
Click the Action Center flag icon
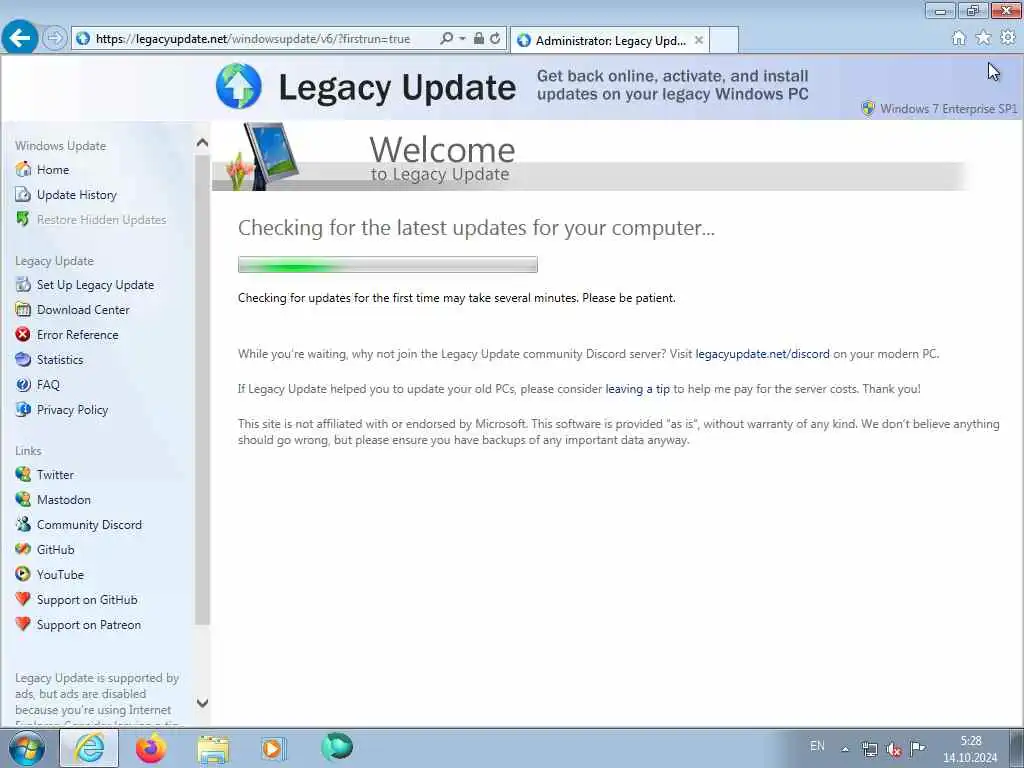coord(918,748)
